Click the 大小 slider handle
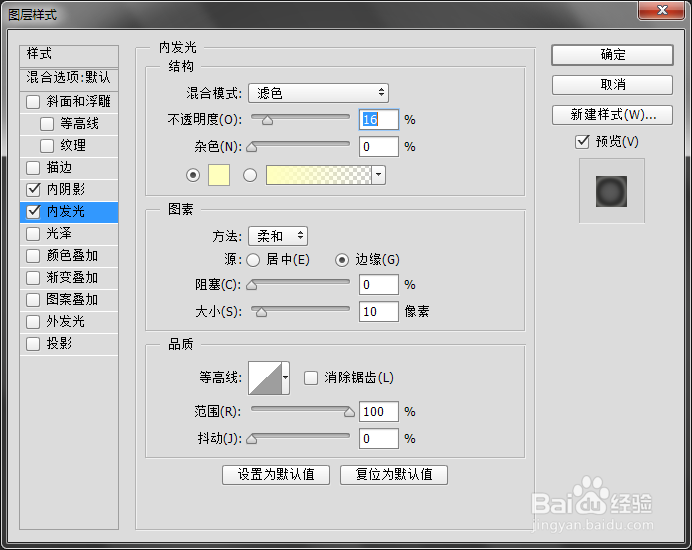The image size is (692, 550). coord(261,313)
